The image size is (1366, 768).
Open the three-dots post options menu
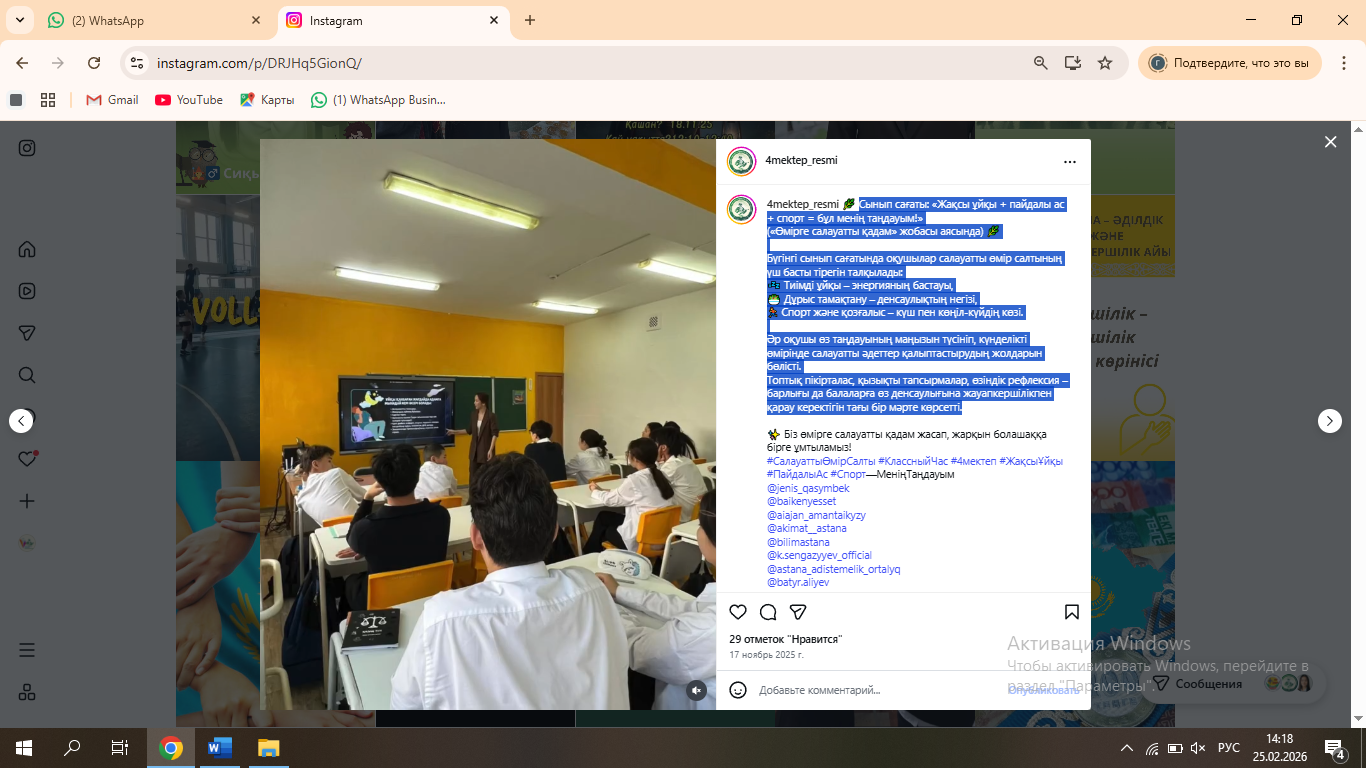click(1070, 161)
